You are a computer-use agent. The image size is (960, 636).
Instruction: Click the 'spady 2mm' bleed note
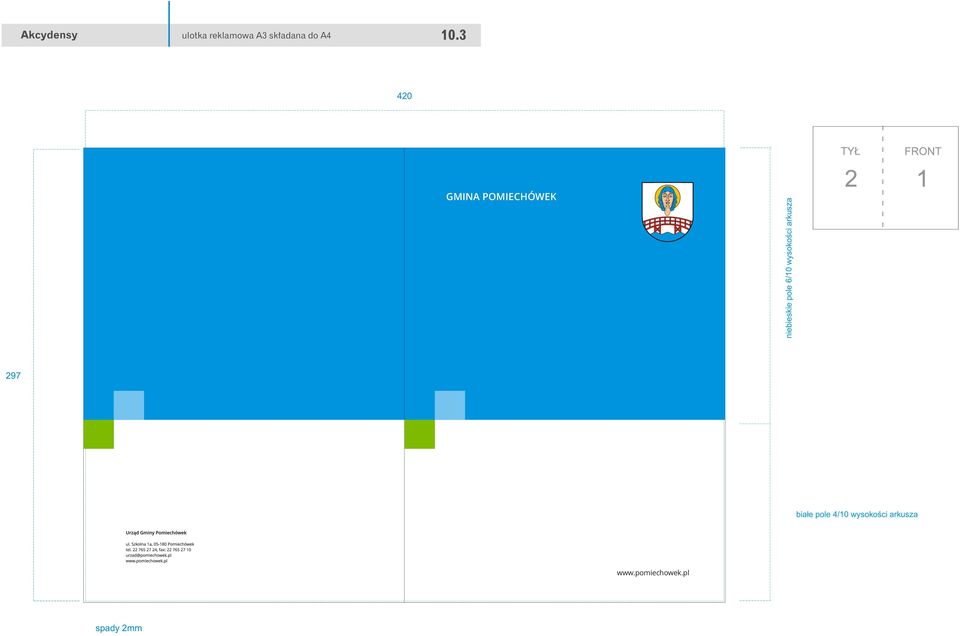(119, 628)
